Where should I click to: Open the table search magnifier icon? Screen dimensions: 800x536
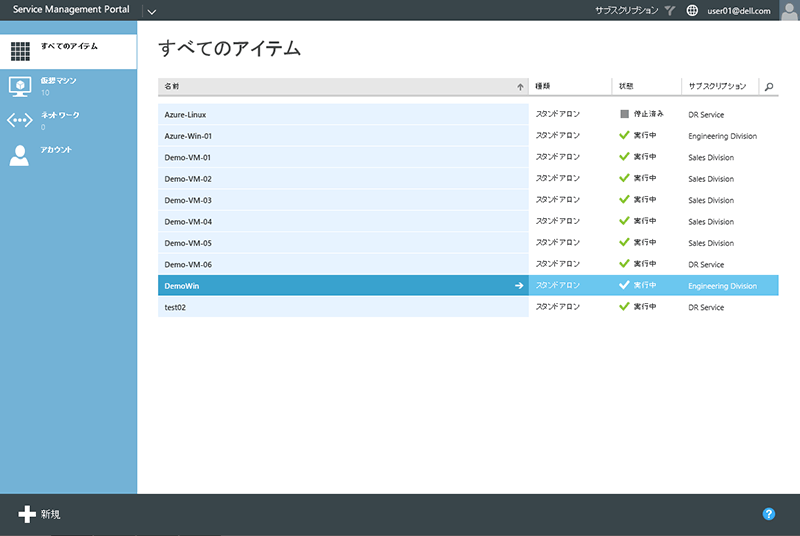[x=769, y=87]
